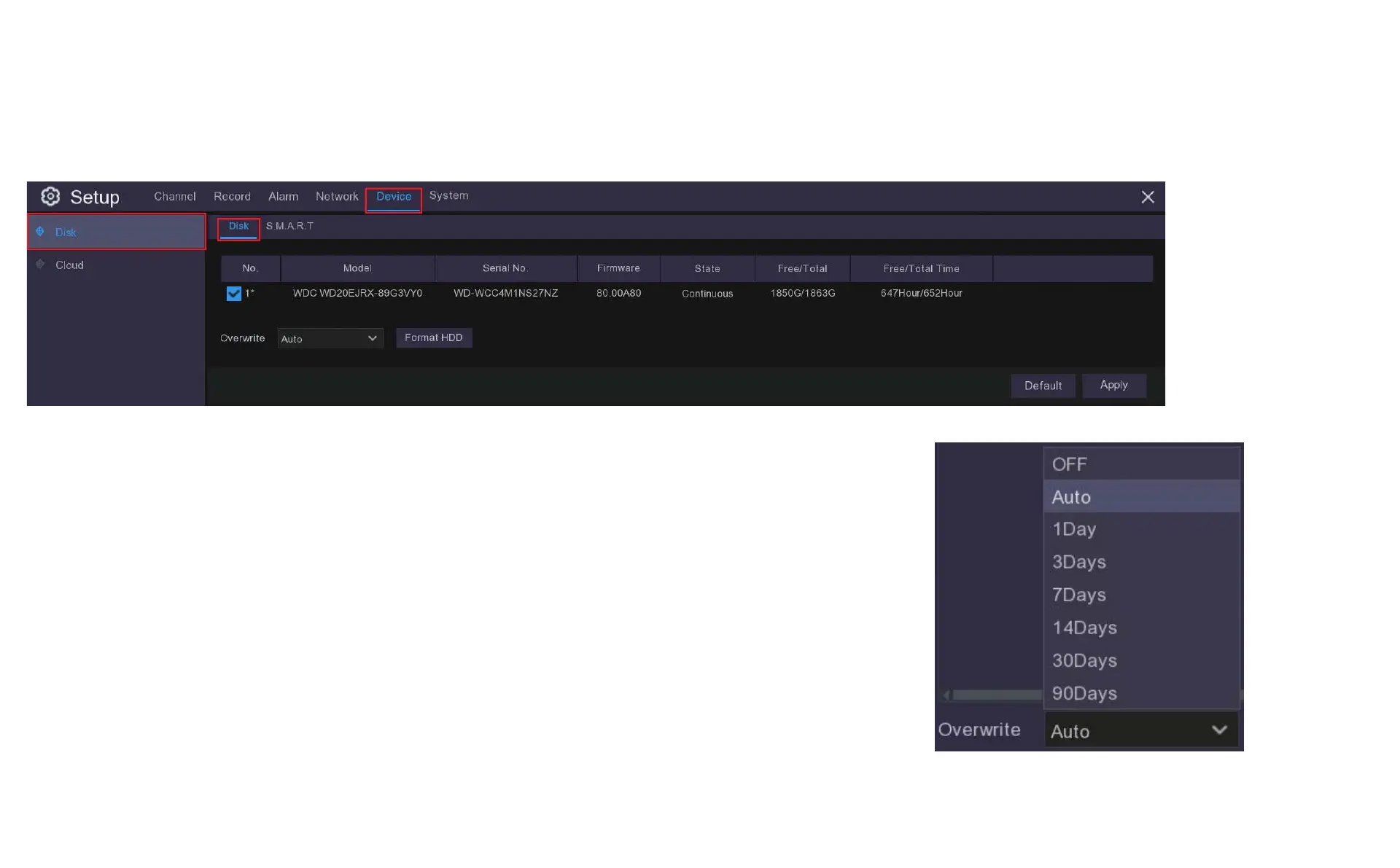Screen dimensions: 1400x868
Task: Open the Channel tab
Action: 174,197
